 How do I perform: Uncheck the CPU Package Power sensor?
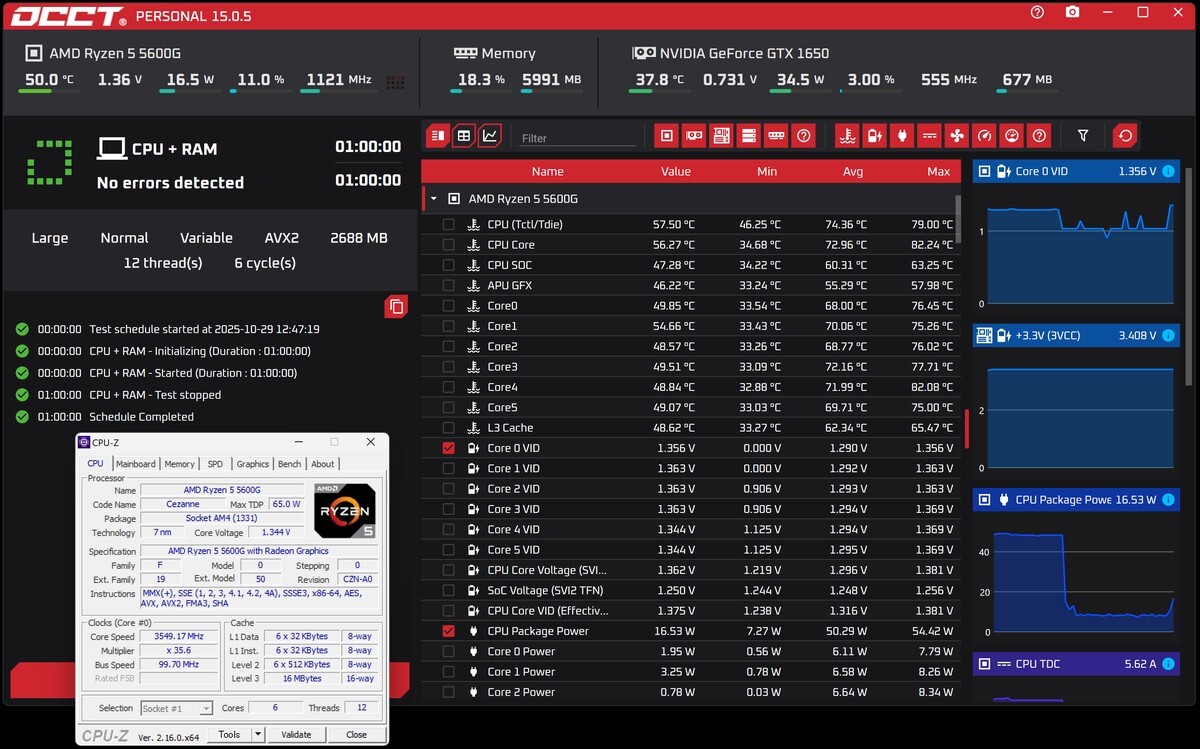[x=448, y=631]
